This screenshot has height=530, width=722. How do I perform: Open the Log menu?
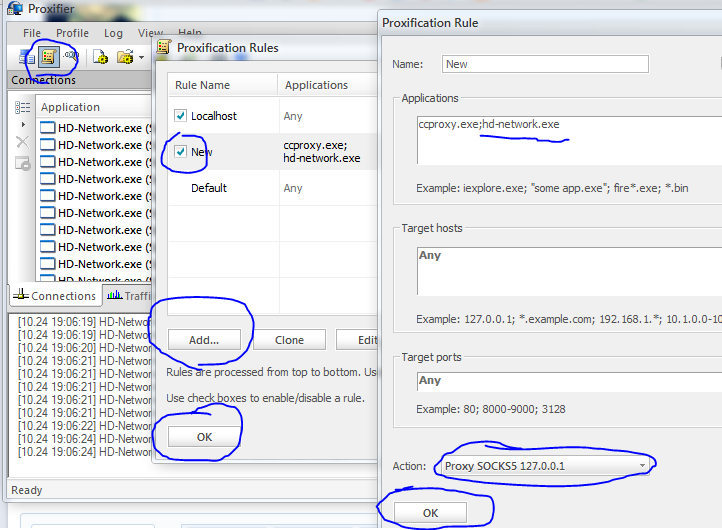113,33
